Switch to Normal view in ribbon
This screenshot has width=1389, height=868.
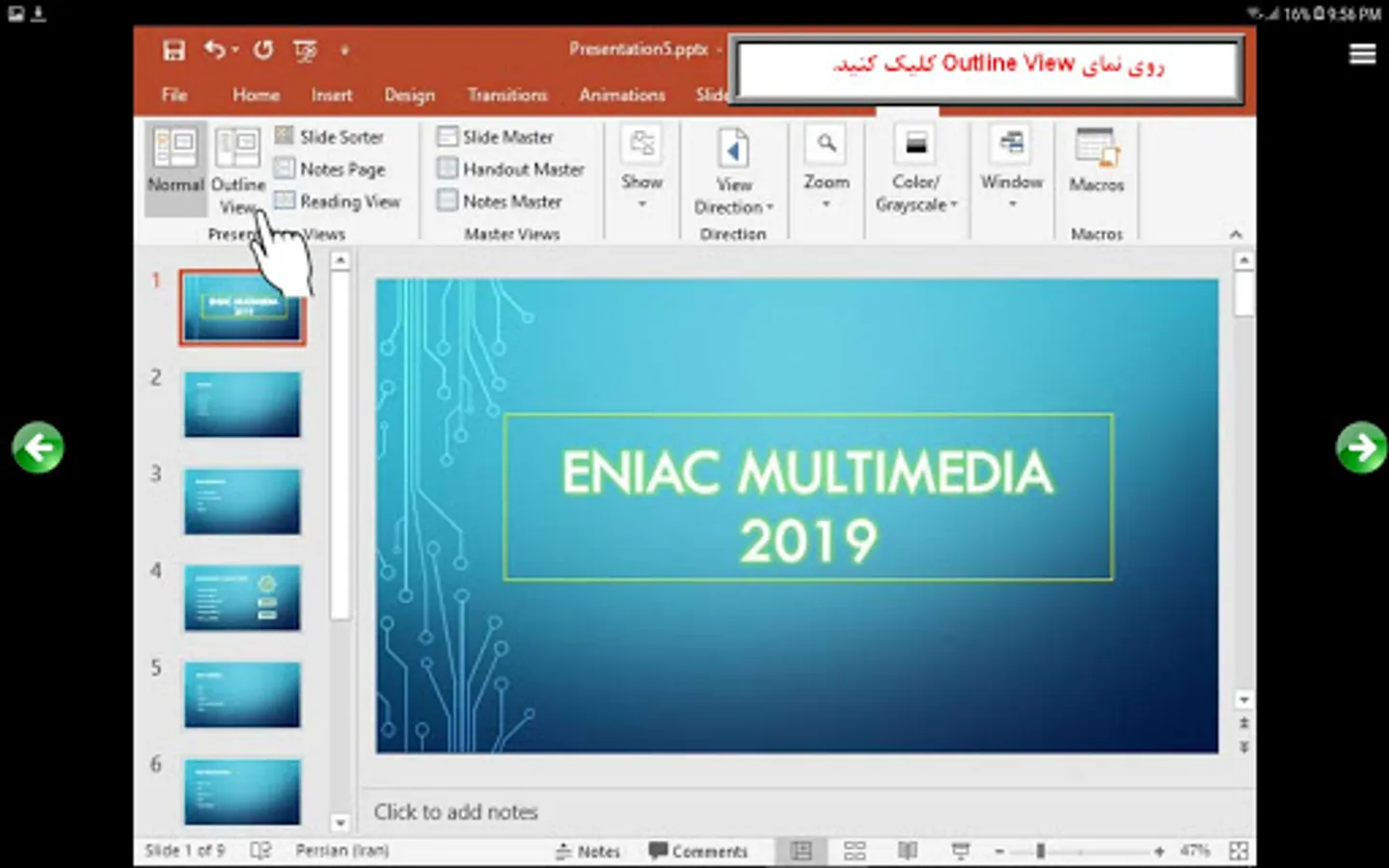pos(176,160)
